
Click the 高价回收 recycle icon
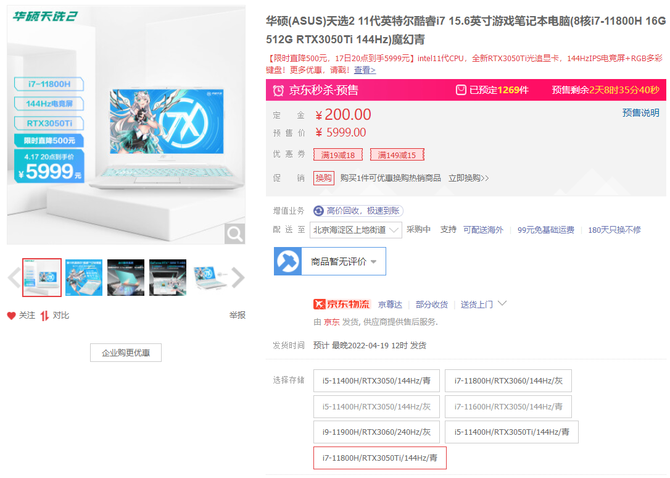(x=318, y=211)
